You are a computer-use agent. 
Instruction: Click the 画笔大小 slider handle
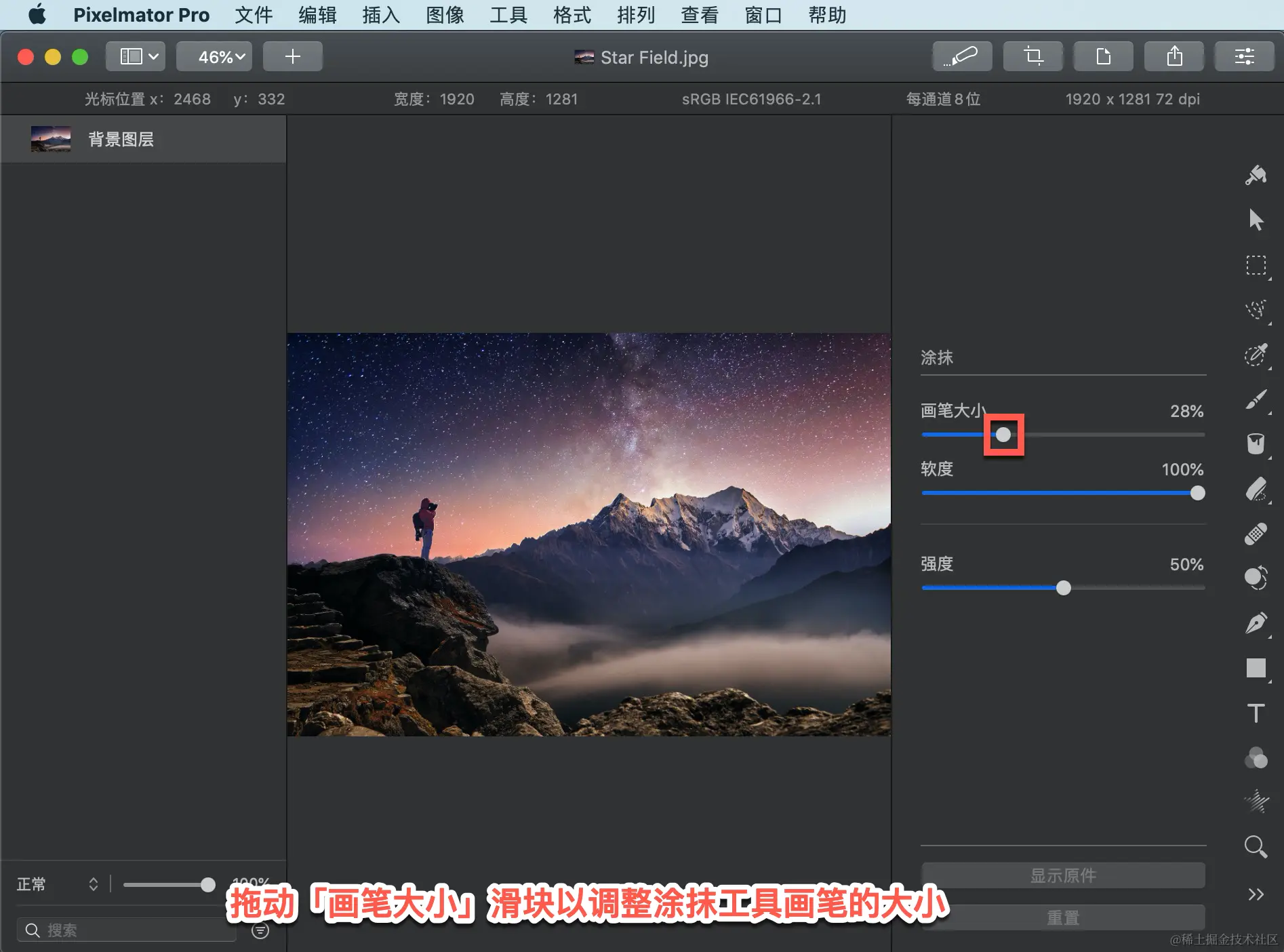1003,435
